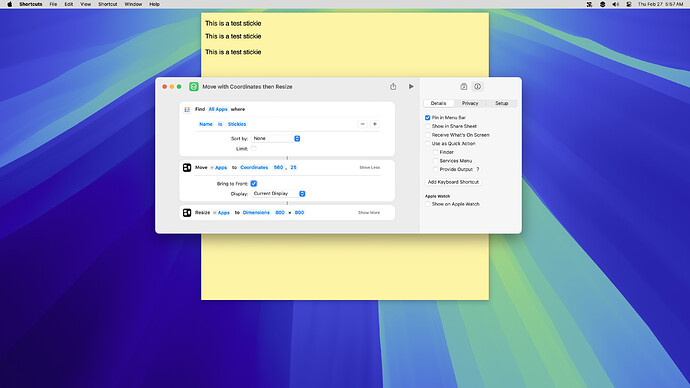Add a filter with plus button

pos(374,124)
